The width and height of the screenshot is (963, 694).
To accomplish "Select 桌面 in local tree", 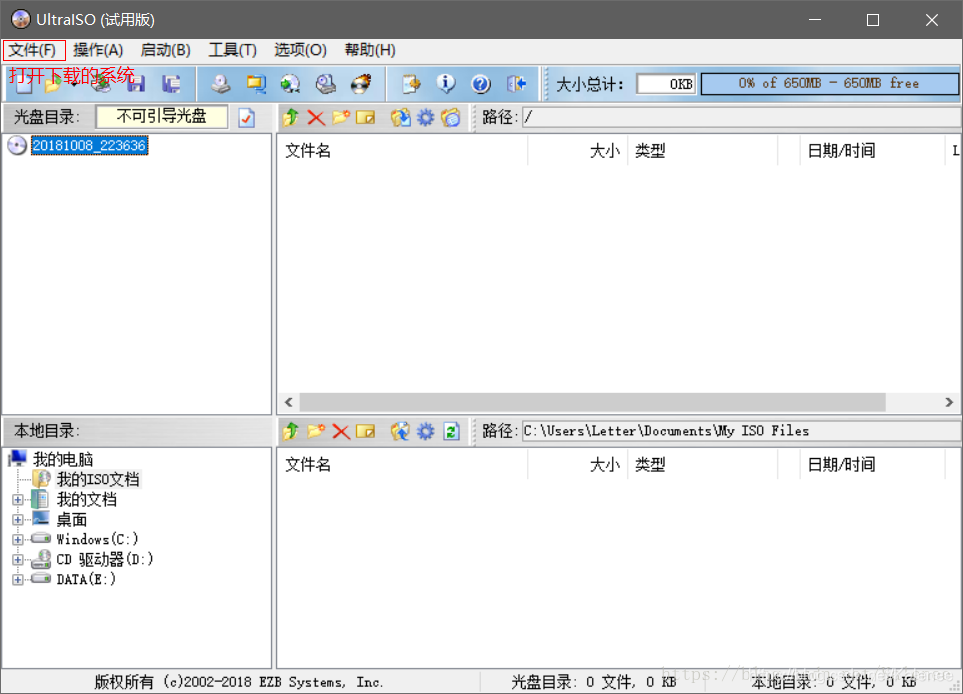I will click(x=71, y=520).
